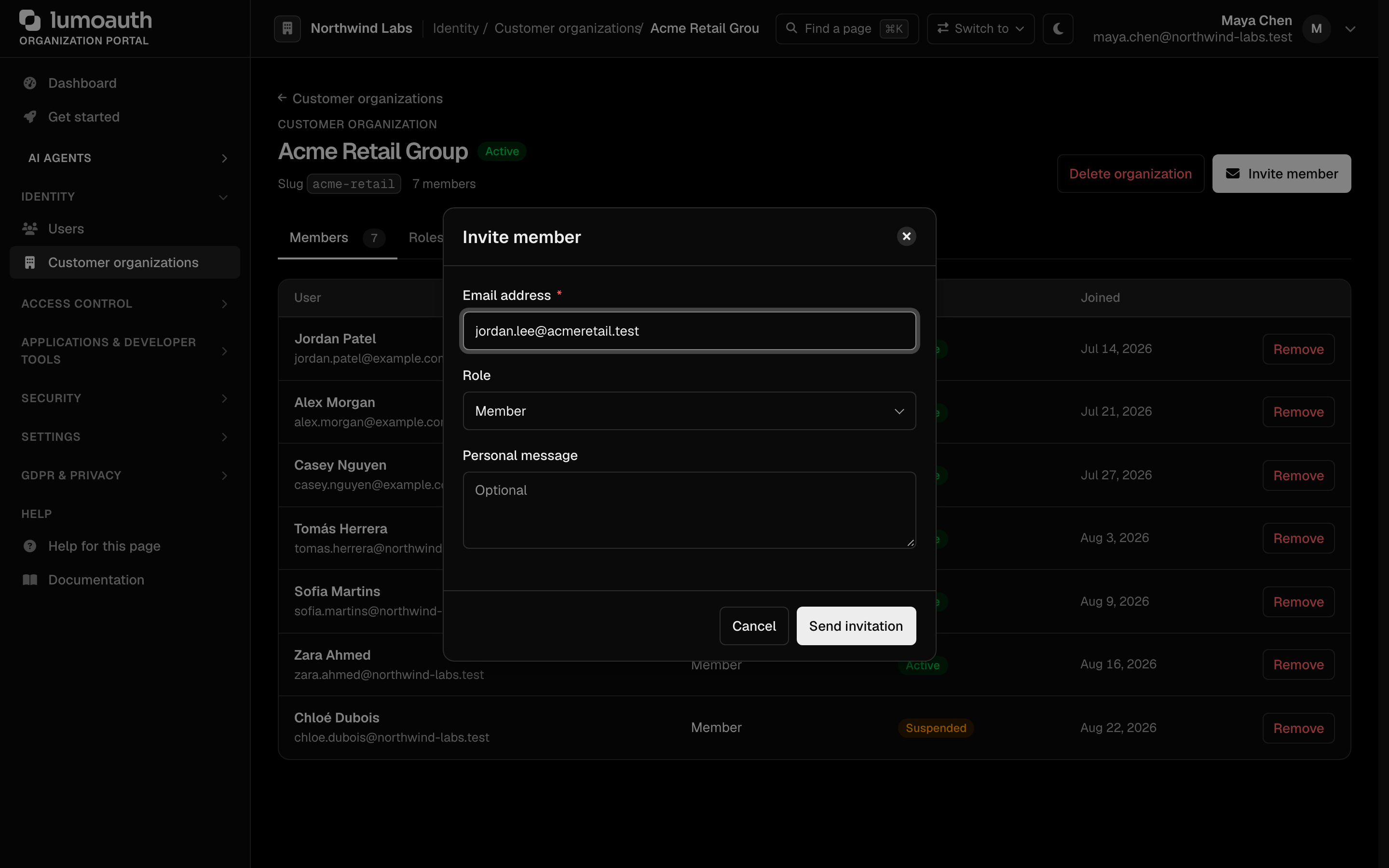Remove Jordan Patel from members
This screenshot has width=1389, height=868.
coord(1298,349)
